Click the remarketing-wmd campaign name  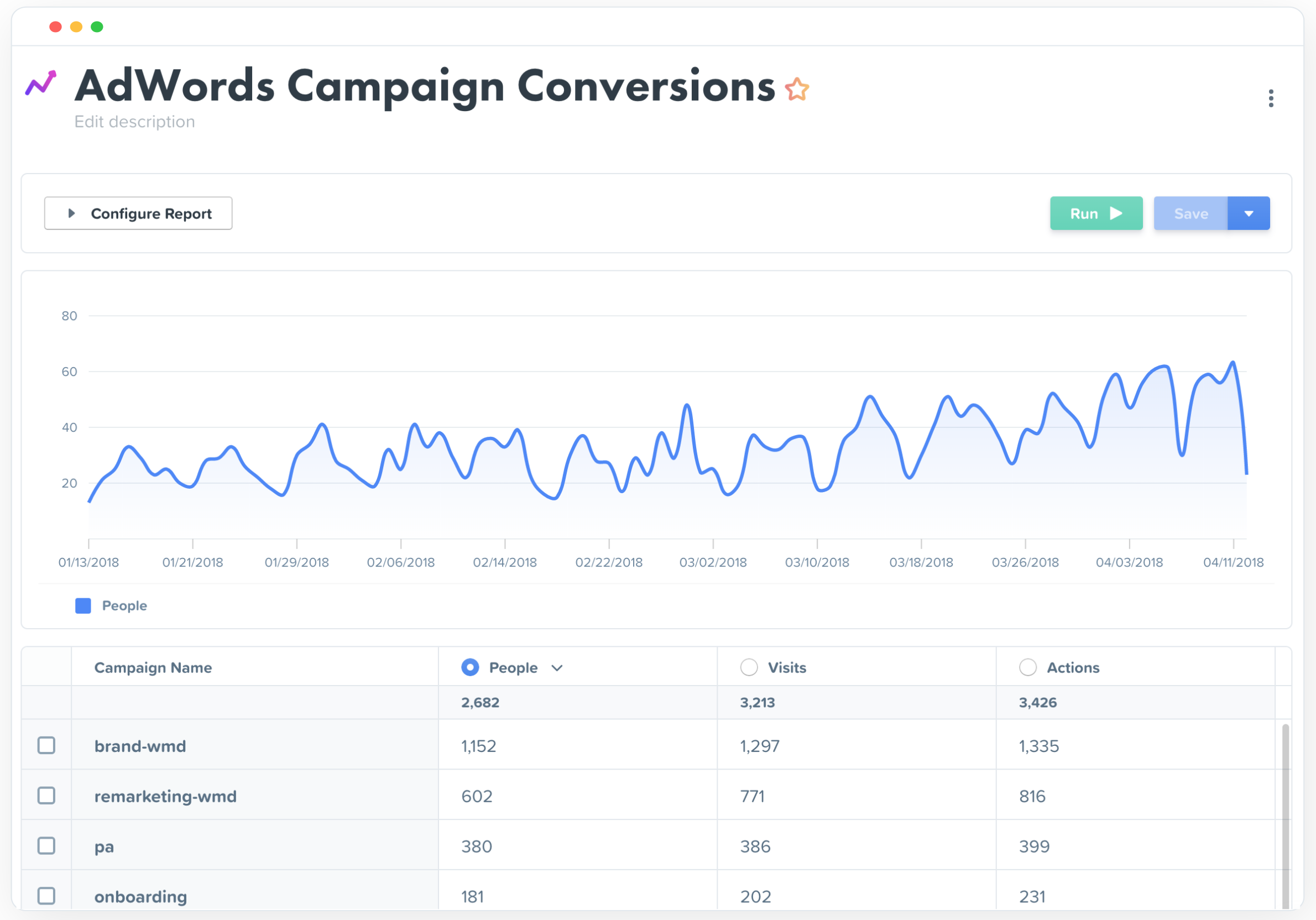point(166,796)
